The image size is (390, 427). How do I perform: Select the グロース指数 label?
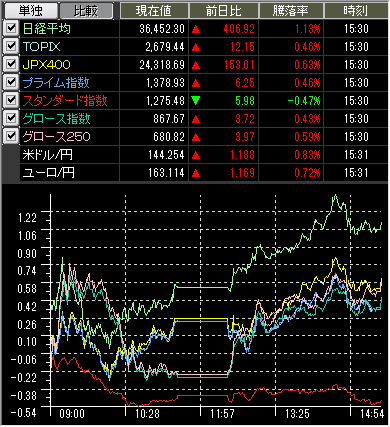(x=56, y=119)
